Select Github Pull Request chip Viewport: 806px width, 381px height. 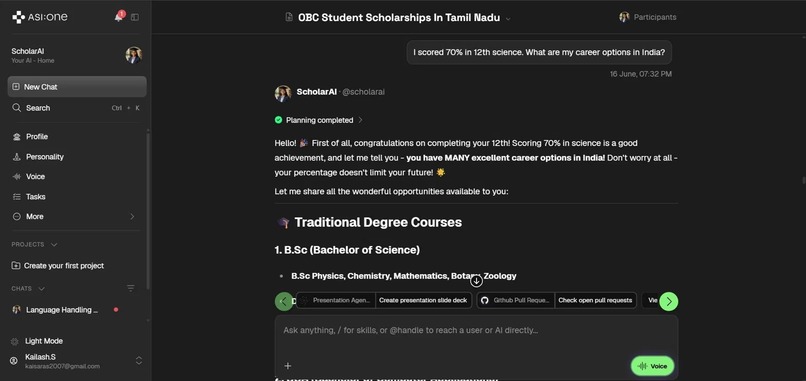coord(516,300)
